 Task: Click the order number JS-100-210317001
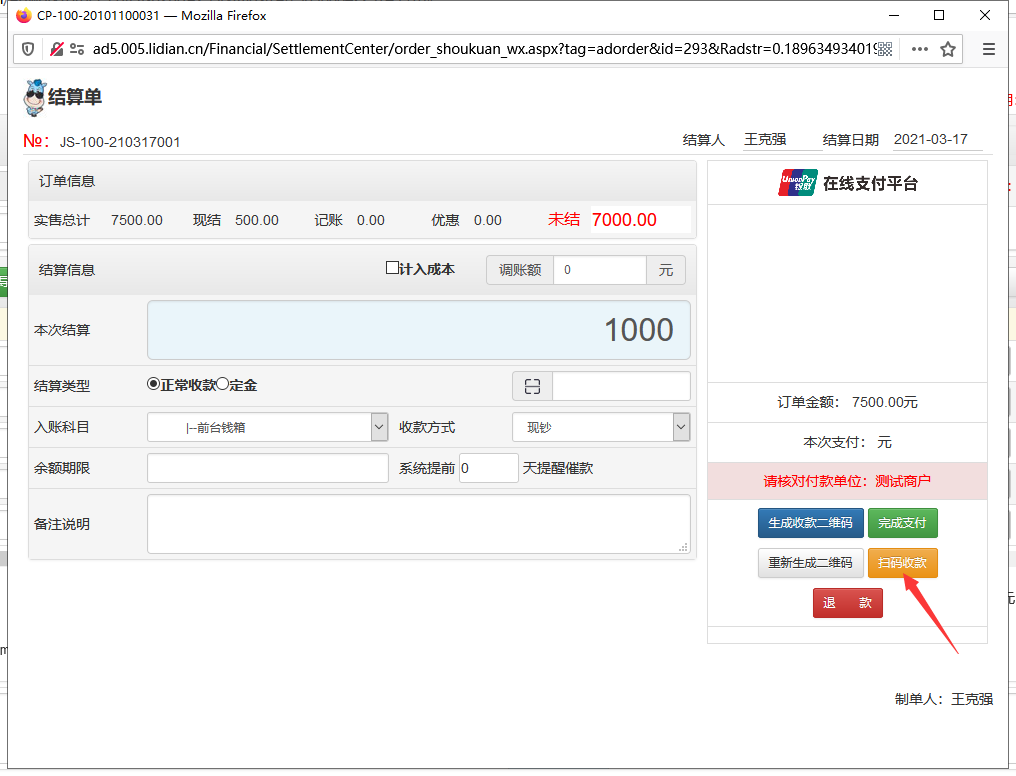(120, 143)
